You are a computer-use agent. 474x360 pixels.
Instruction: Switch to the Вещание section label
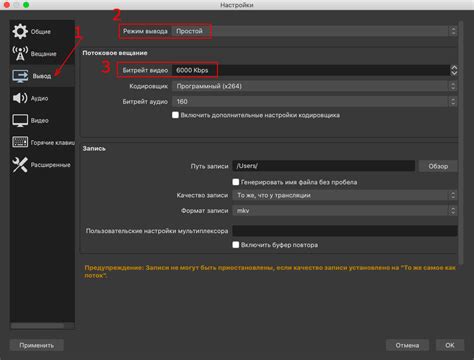pos(44,54)
